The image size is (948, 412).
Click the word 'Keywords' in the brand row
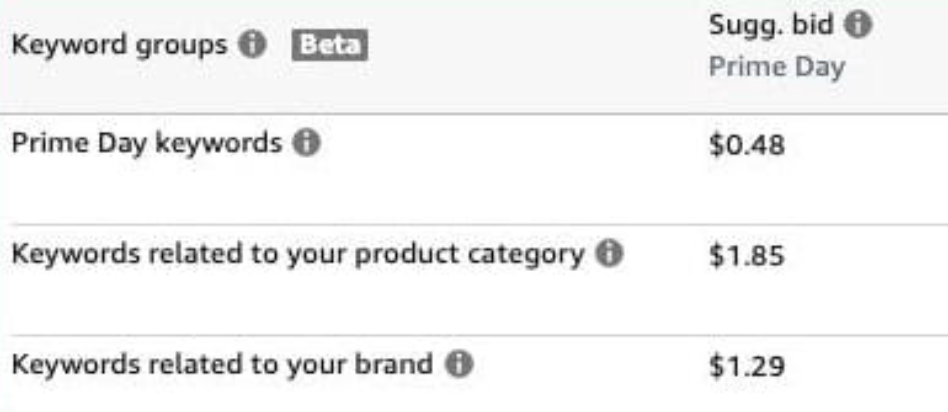(56, 364)
